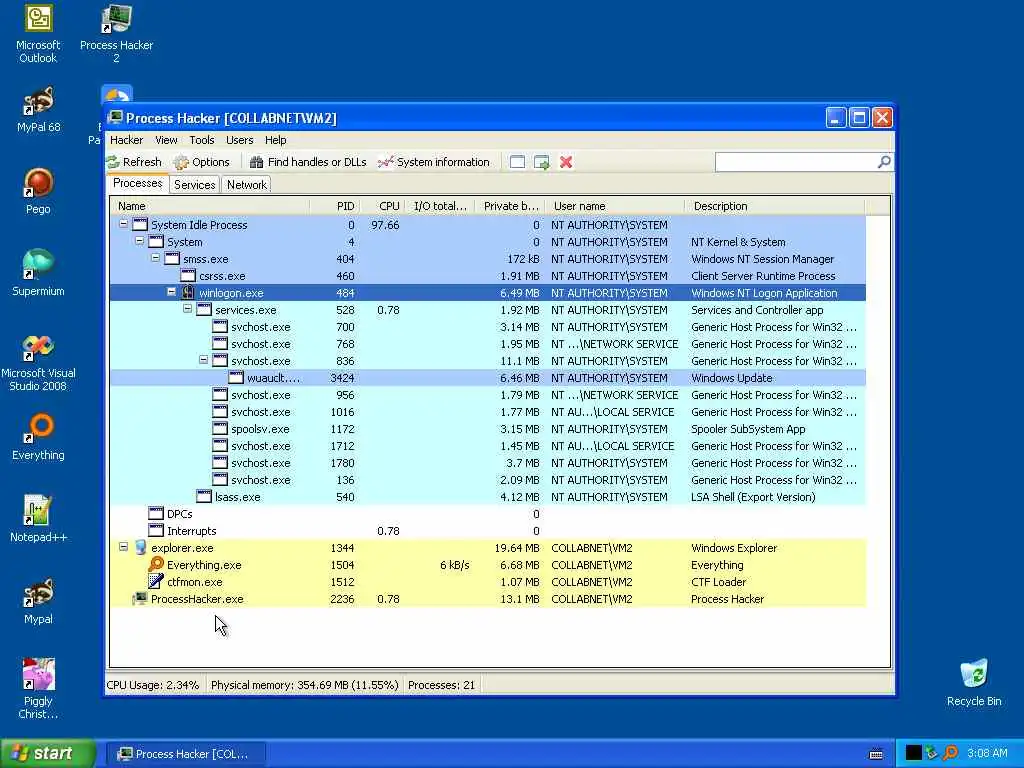Image resolution: width=1024 pixels, height=768 pixels.
Task: Open the Help menu
Action: click(x=276, y=140)
